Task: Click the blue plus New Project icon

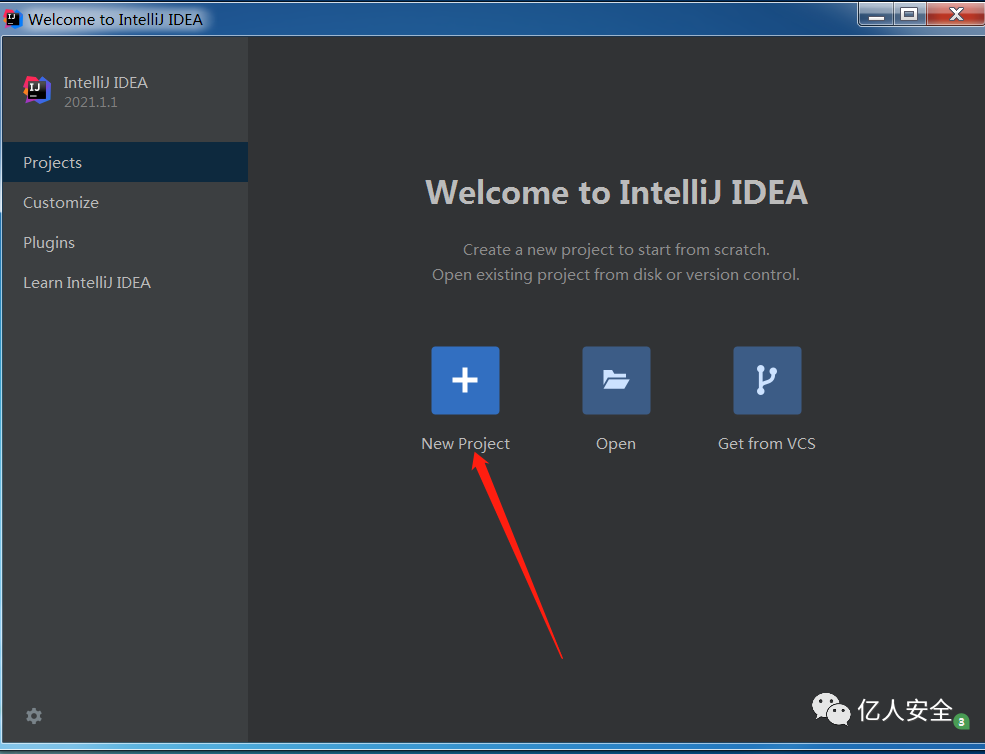Action: tap(465, 380)
